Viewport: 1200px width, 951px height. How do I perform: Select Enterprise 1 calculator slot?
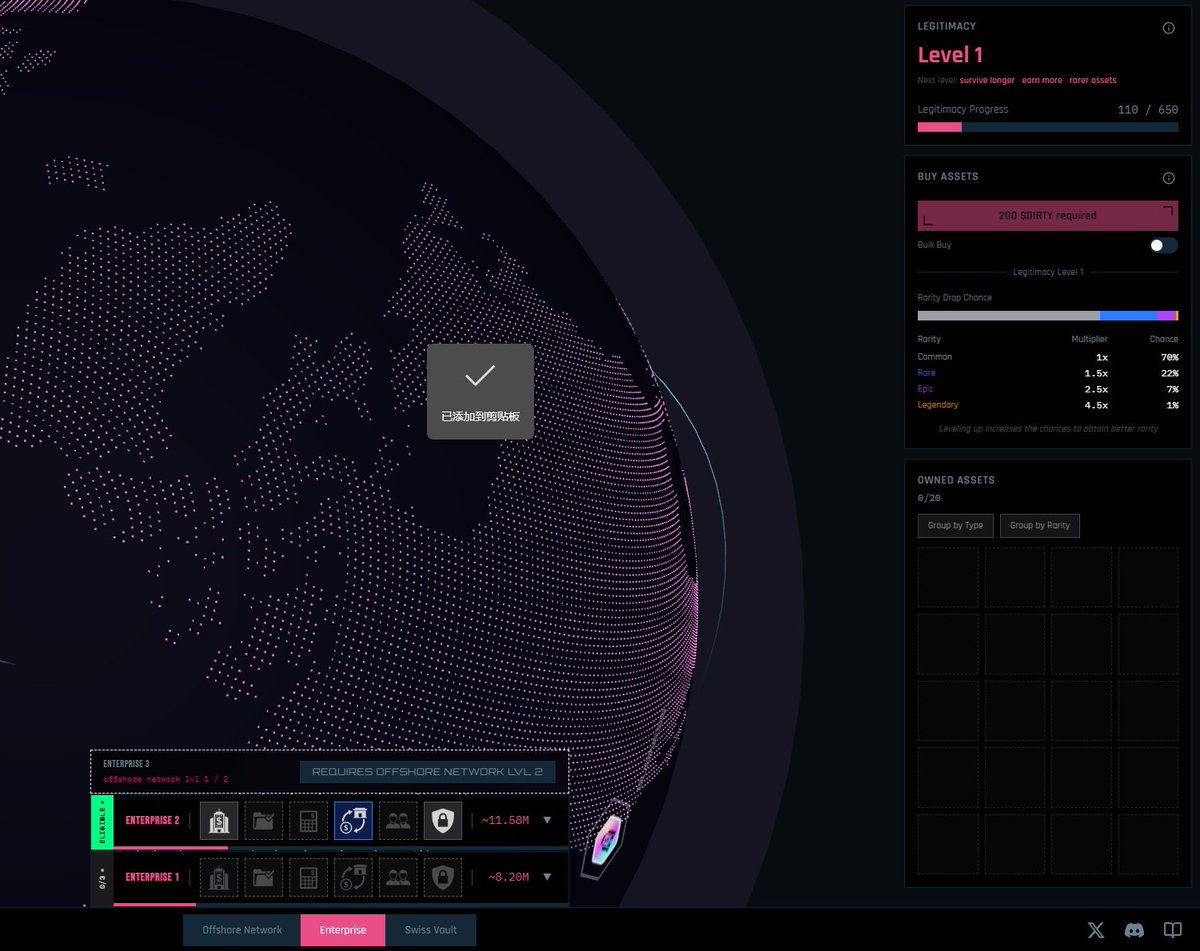[x=309, y=877]
